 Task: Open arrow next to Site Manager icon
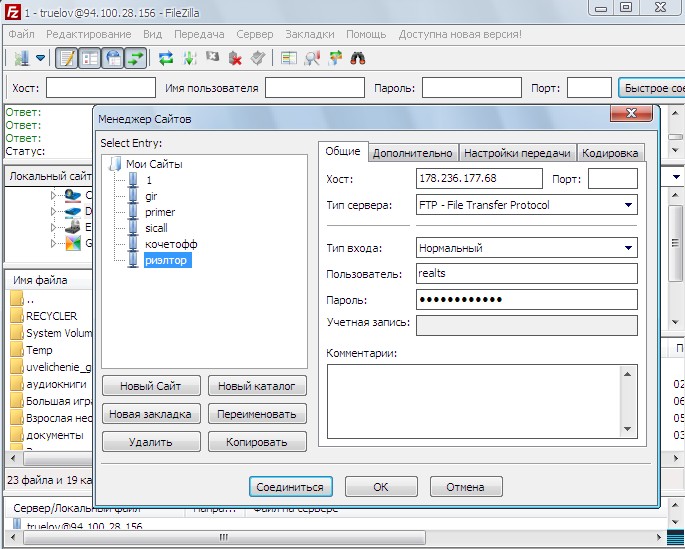coord(40,58)
